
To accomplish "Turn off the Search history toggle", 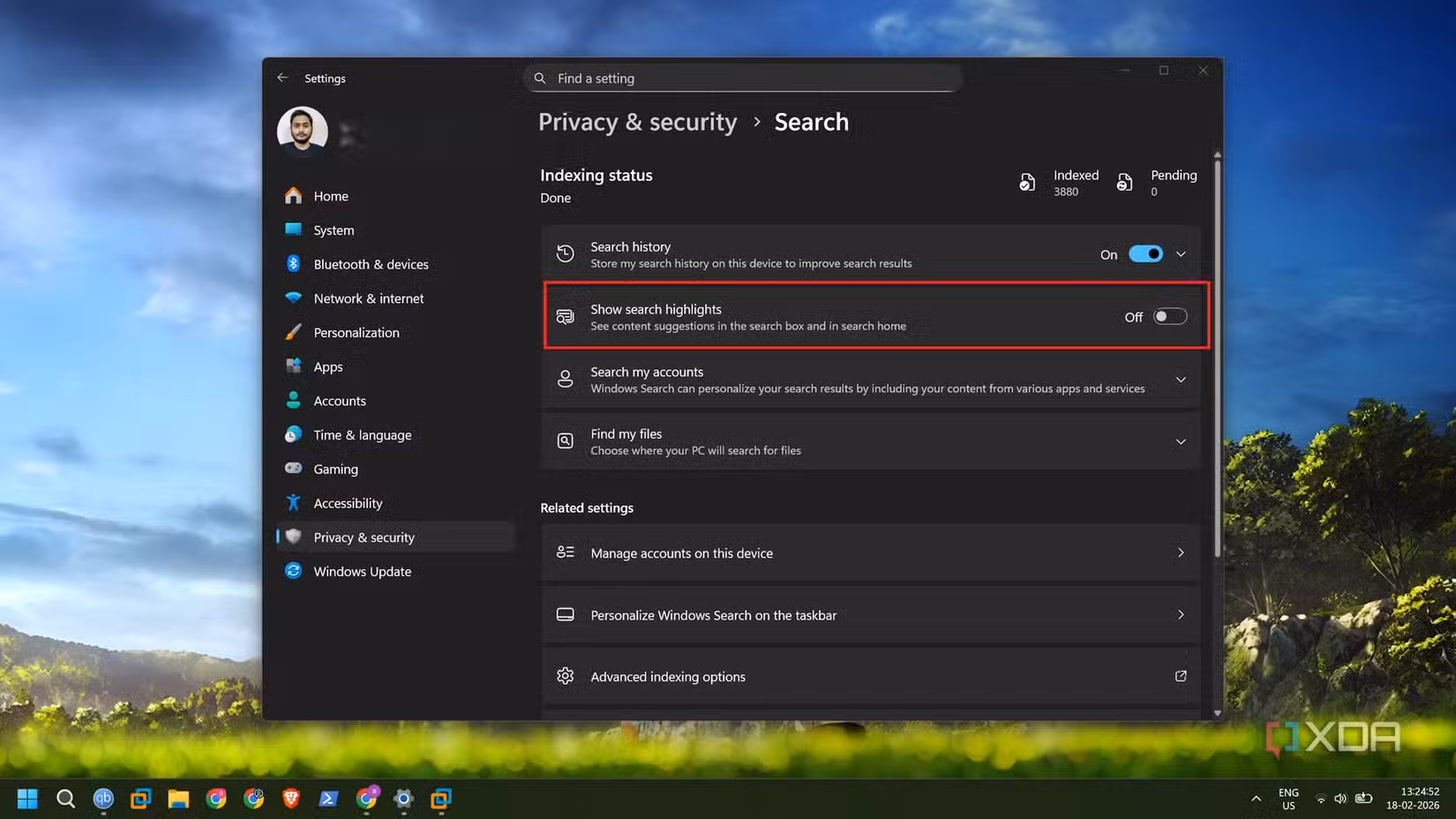I will tap(1146, 254).
